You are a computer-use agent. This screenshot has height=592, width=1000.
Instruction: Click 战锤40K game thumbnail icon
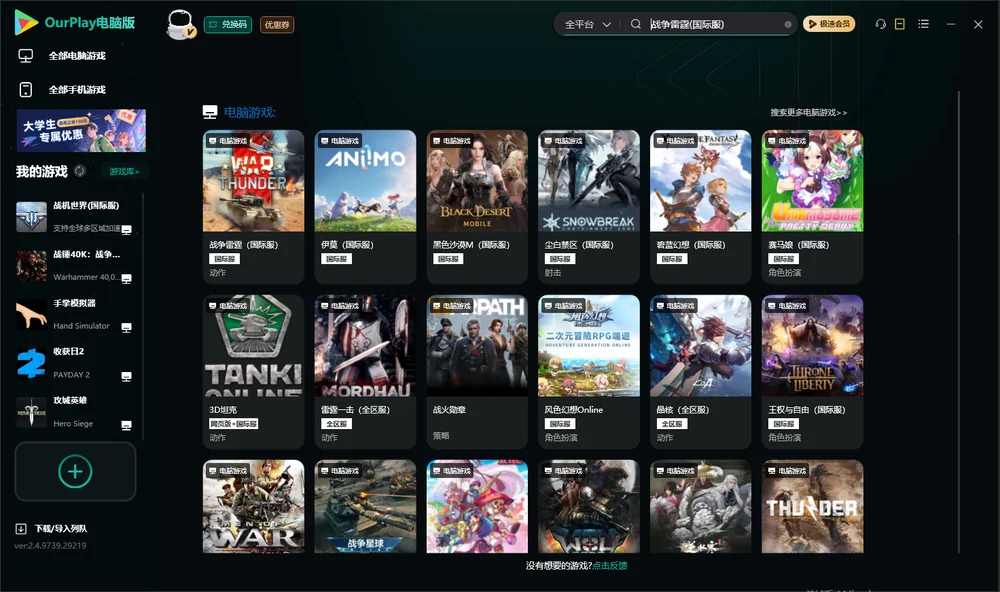31,266
